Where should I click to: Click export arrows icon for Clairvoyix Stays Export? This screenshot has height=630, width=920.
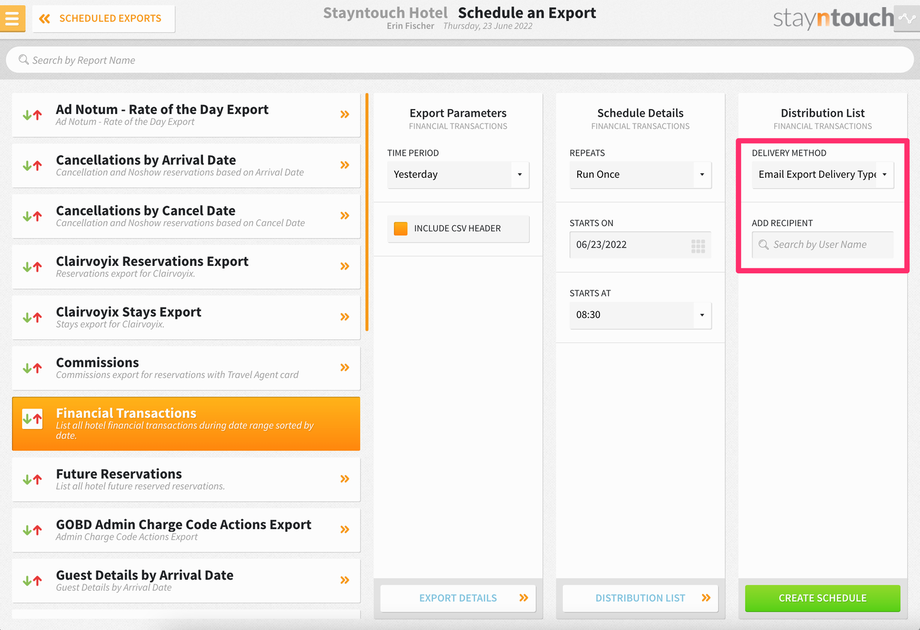32,317
